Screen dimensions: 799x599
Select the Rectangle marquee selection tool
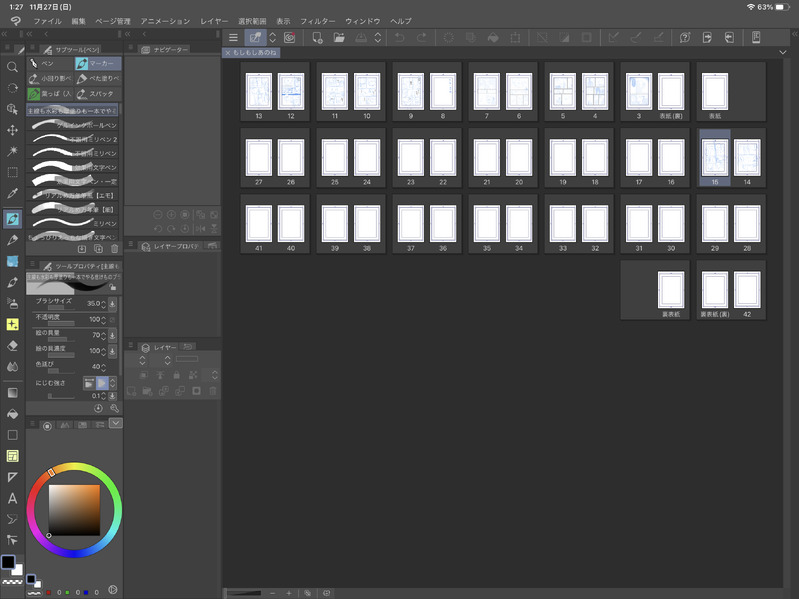(x=12, y=172)
